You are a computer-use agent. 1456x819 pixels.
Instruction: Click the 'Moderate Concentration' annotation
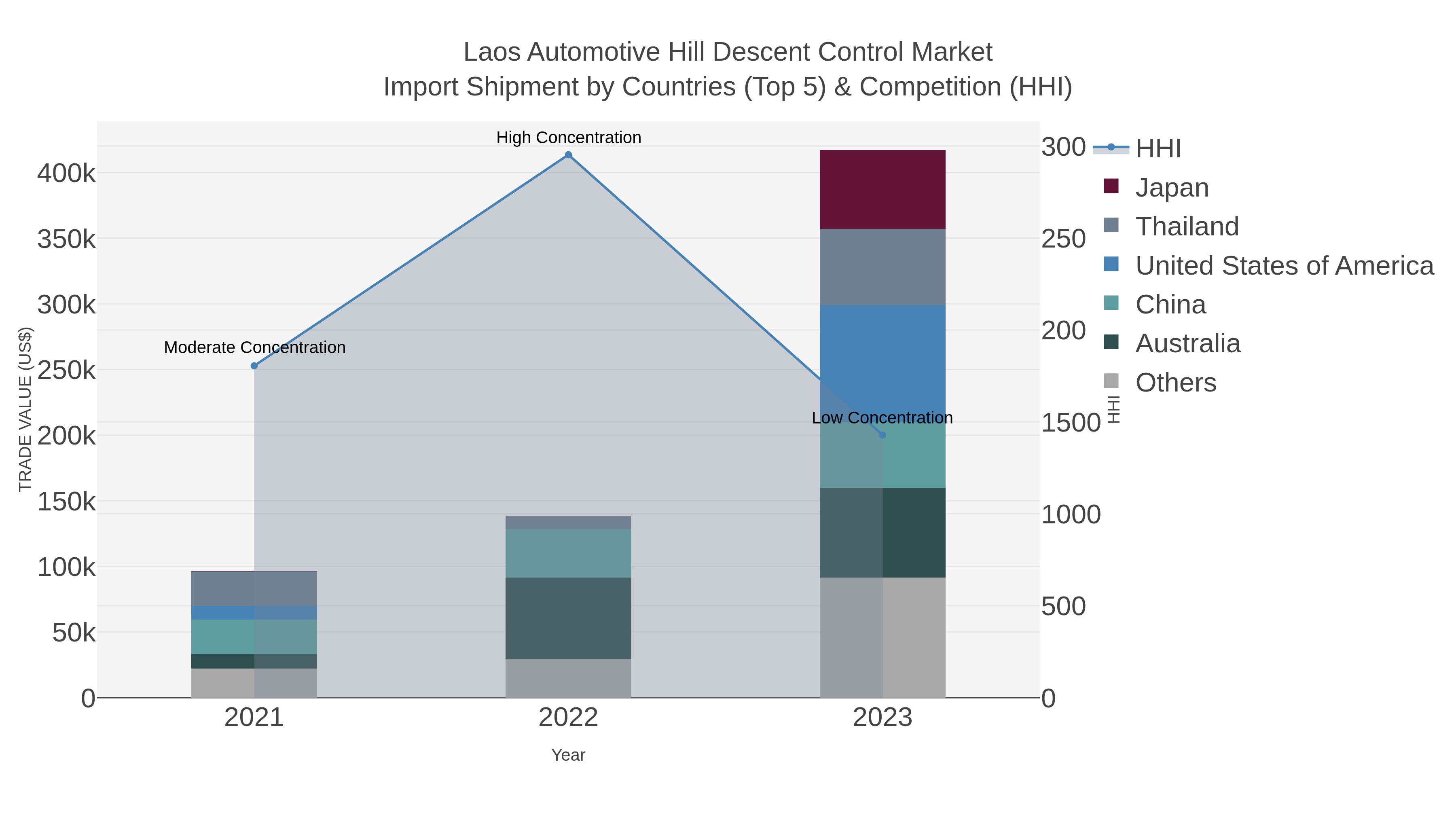pyautogui.click(x=255, y=347)
